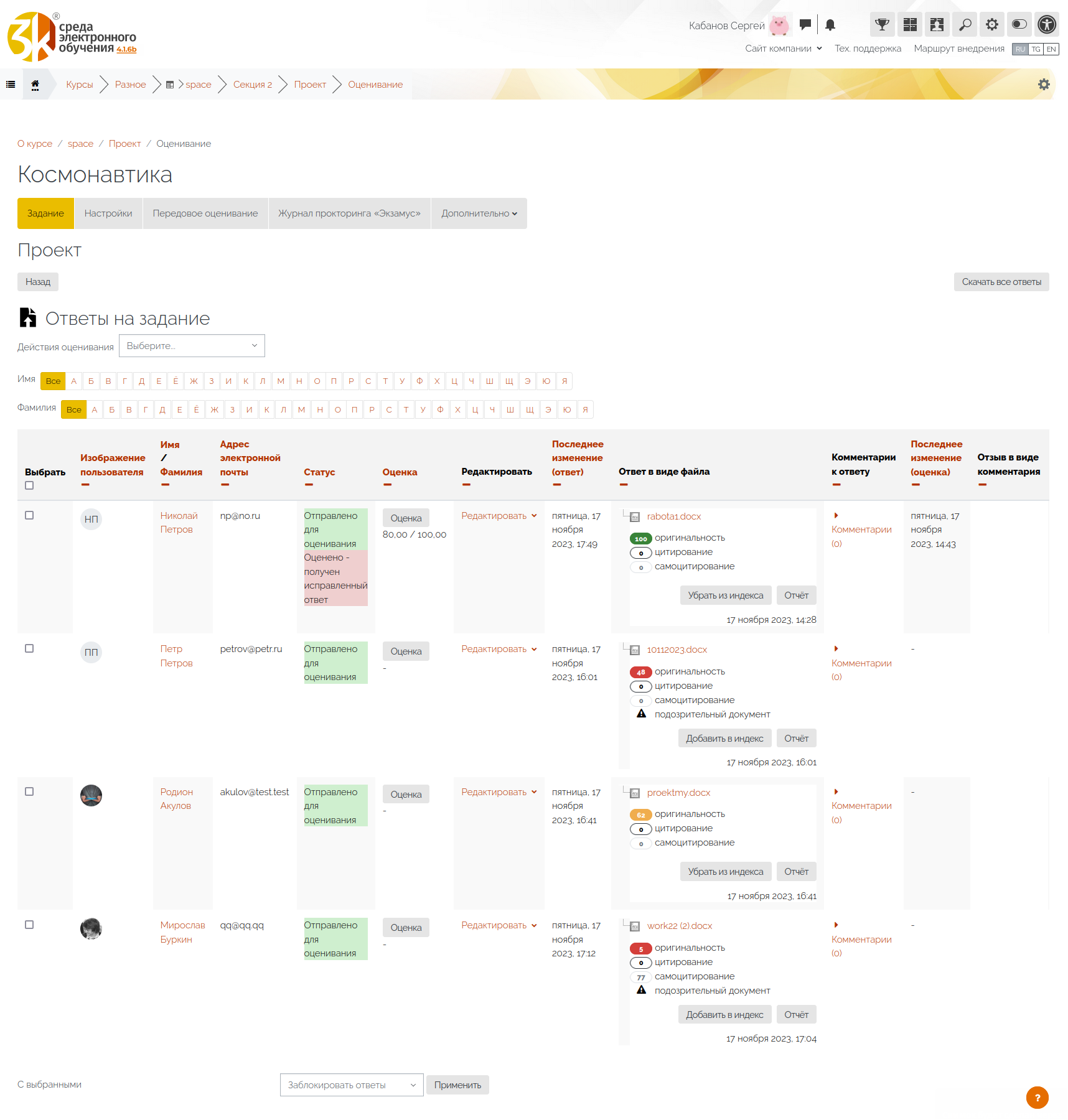The image size is (1068, 1120).
Task: Switch to the Настройки tab
Action: (x=108, y=213)
